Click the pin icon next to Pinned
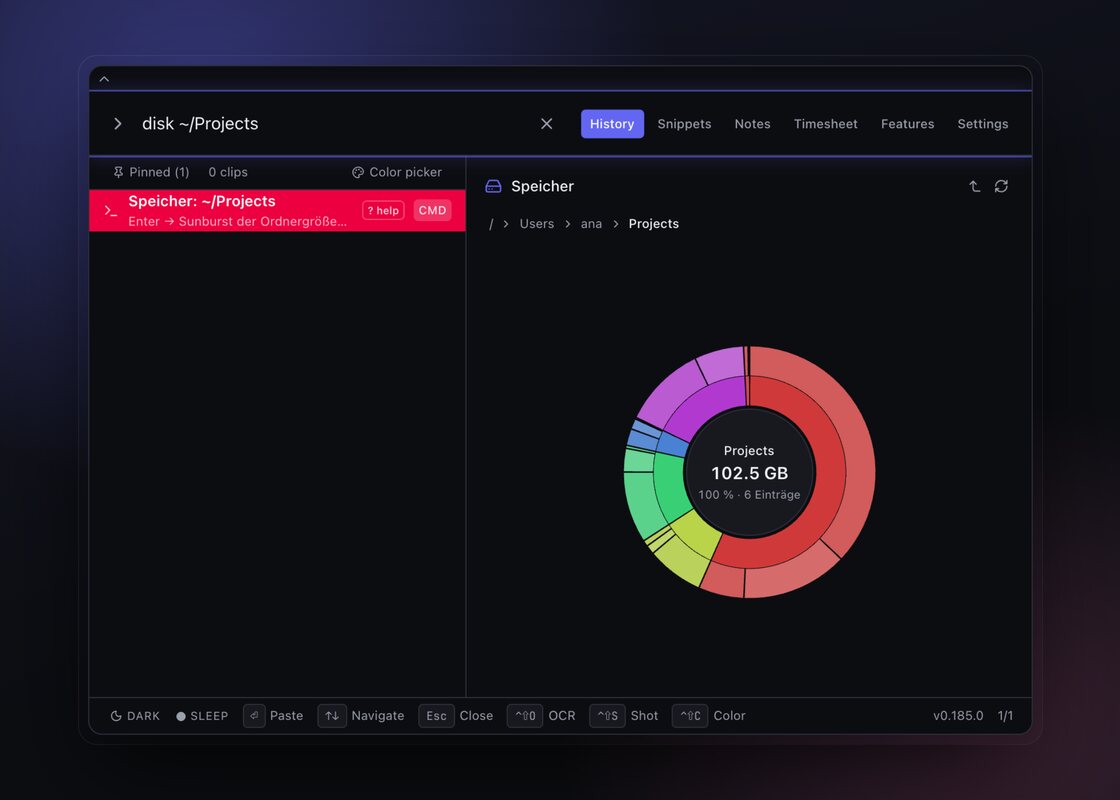 tap(119, 172)
